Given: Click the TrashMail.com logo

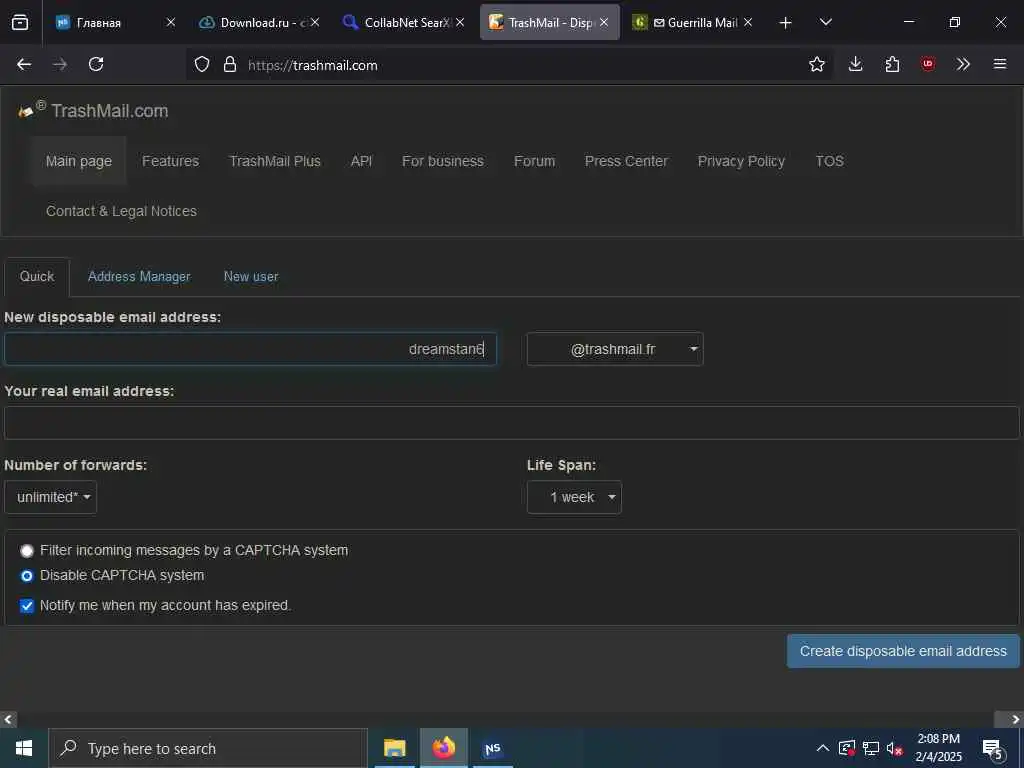Looking at the screenshot, I should pos(93,110).
